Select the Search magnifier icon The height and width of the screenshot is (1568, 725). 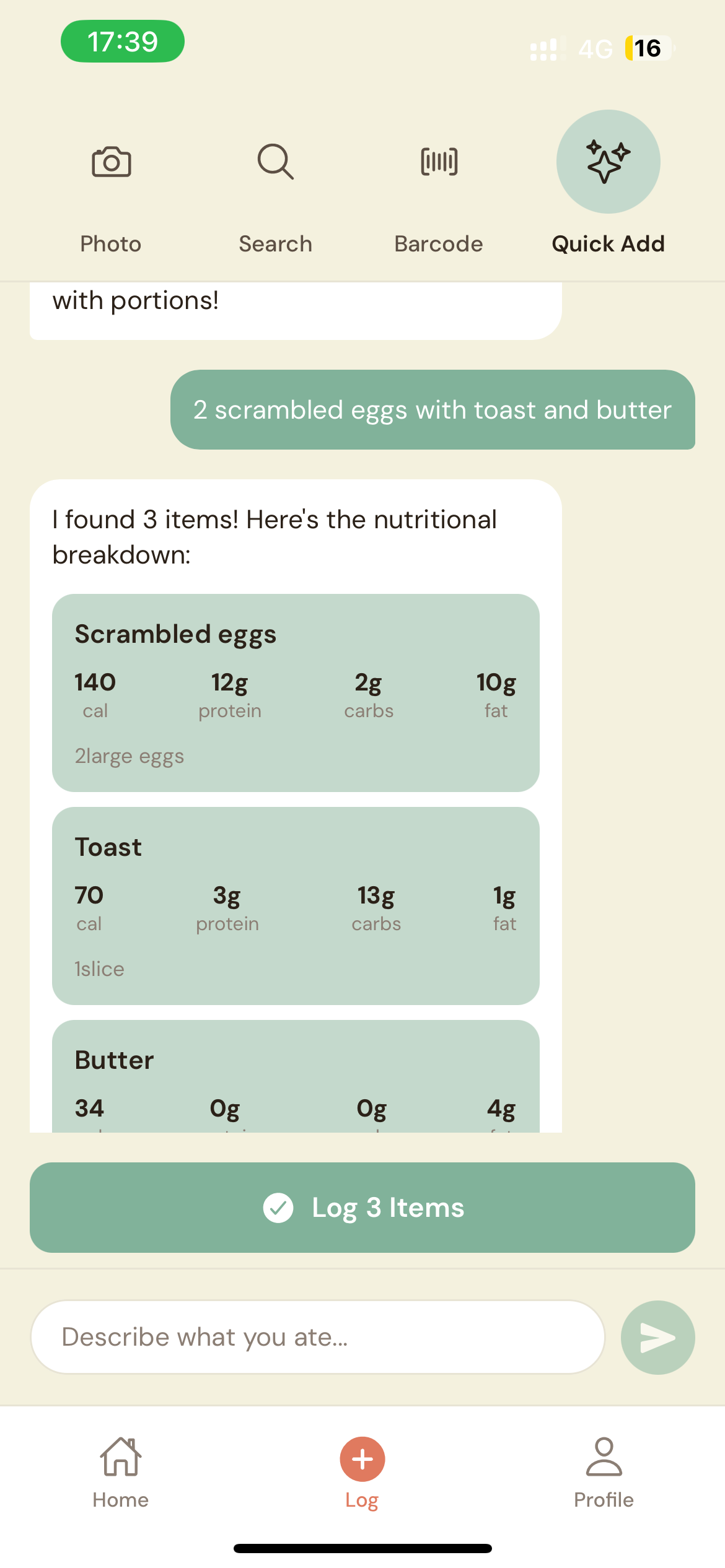click(275, 162)
